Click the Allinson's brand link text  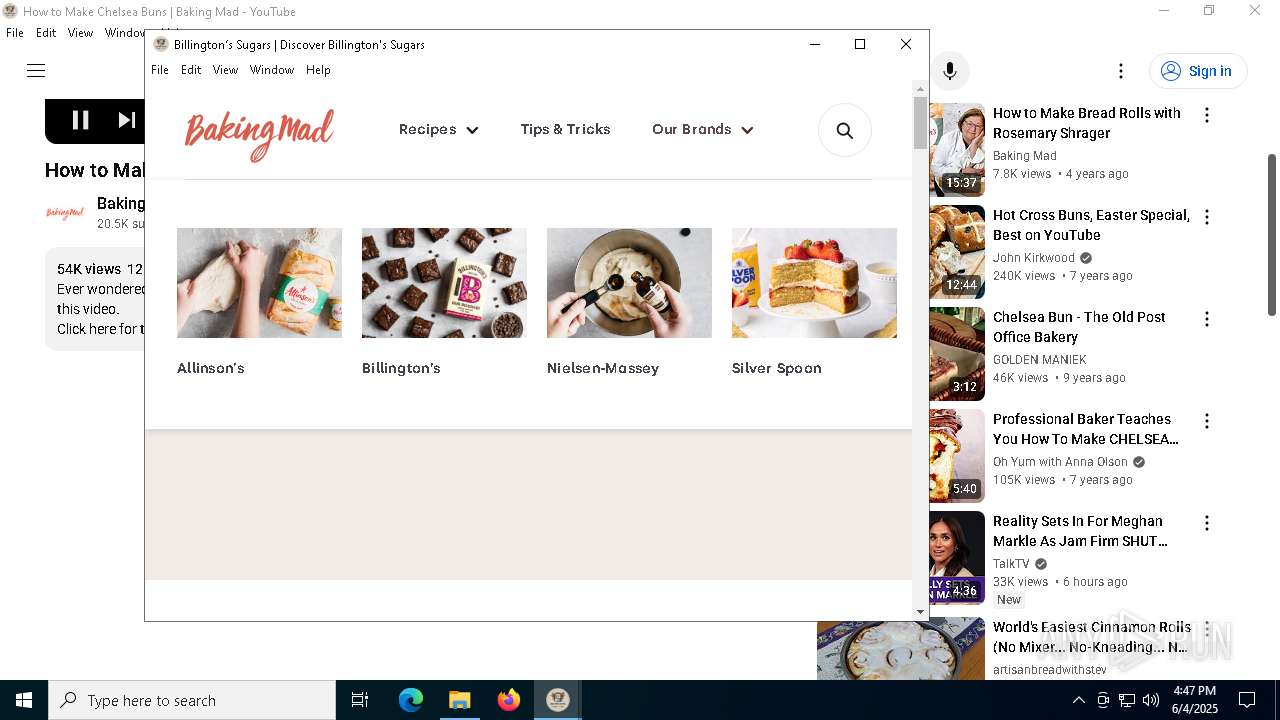click(x=211, y=368)
